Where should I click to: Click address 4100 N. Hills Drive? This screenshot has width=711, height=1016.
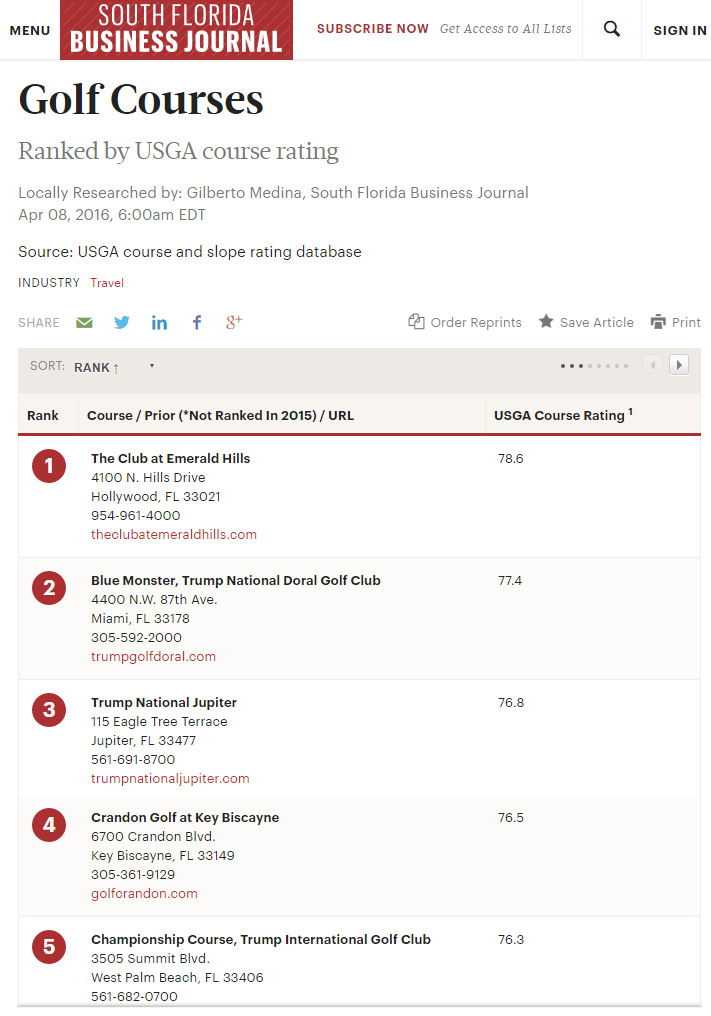pyautogui.click(x=148, y=477)
